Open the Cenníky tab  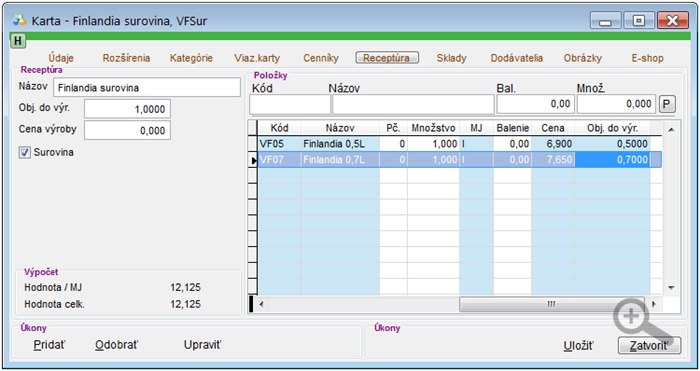[321, 58]
